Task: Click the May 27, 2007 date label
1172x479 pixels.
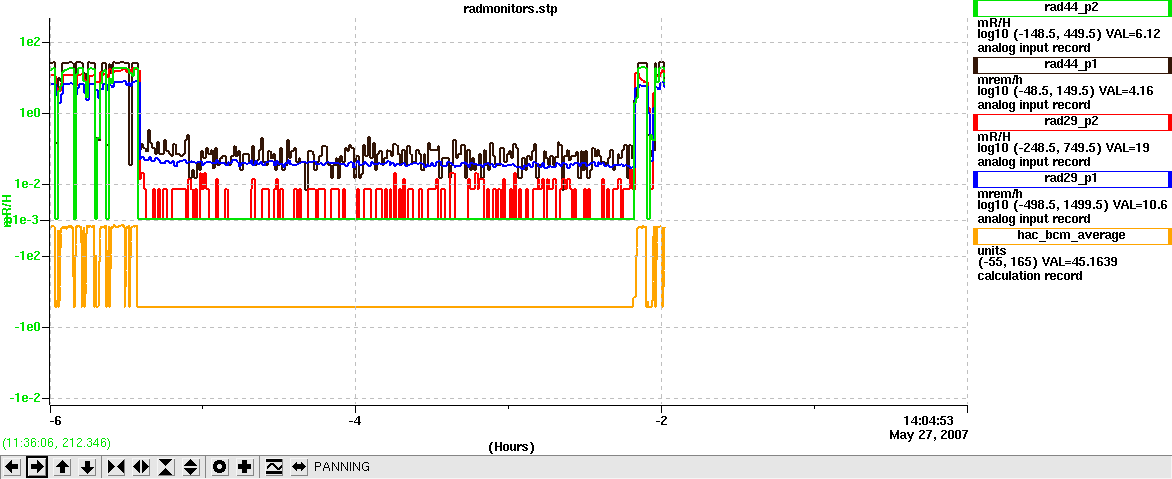Action: pyautogui.click(x=928, y=434)
